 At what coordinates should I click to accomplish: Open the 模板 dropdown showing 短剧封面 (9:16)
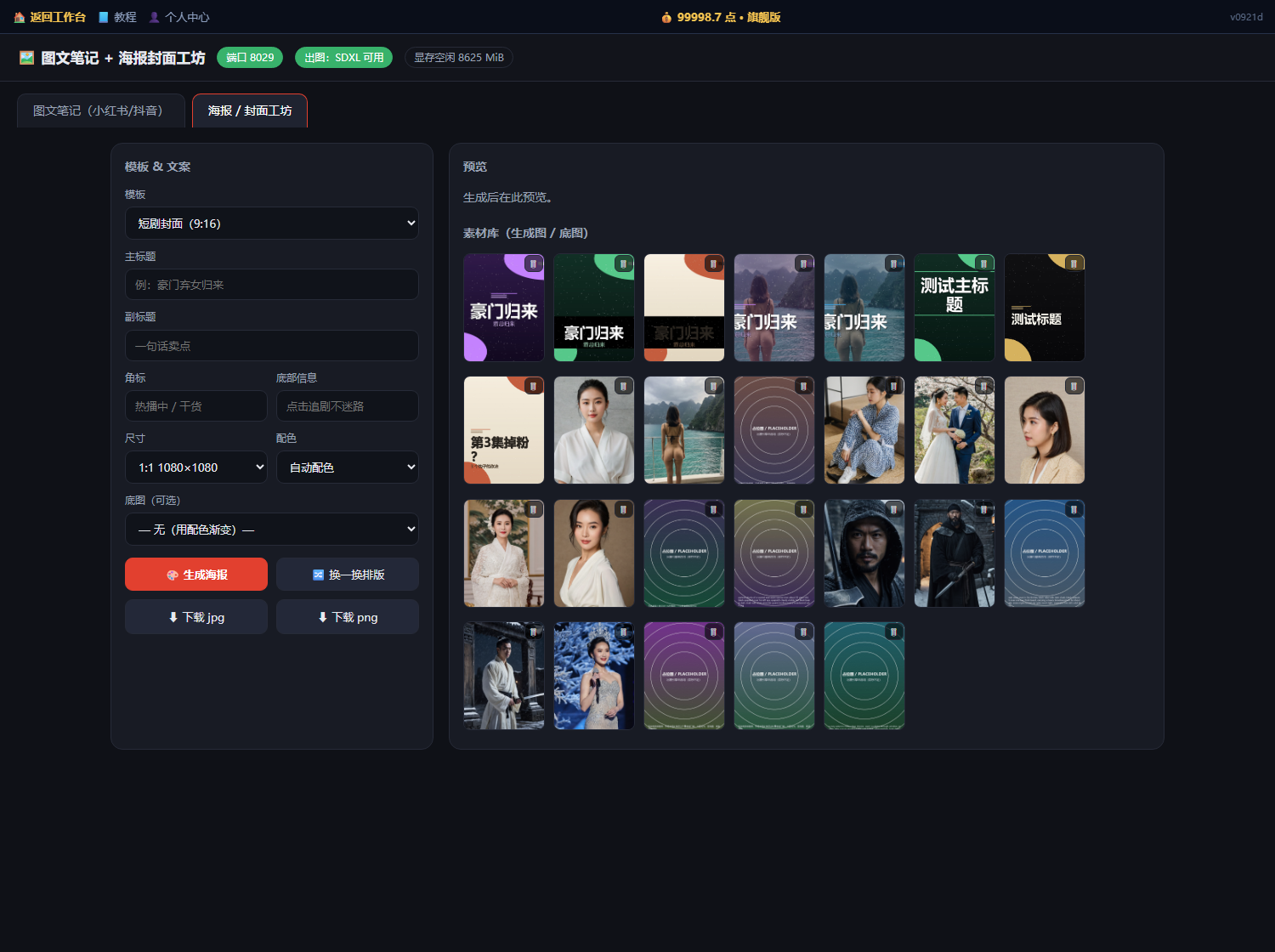click(272, 224)
